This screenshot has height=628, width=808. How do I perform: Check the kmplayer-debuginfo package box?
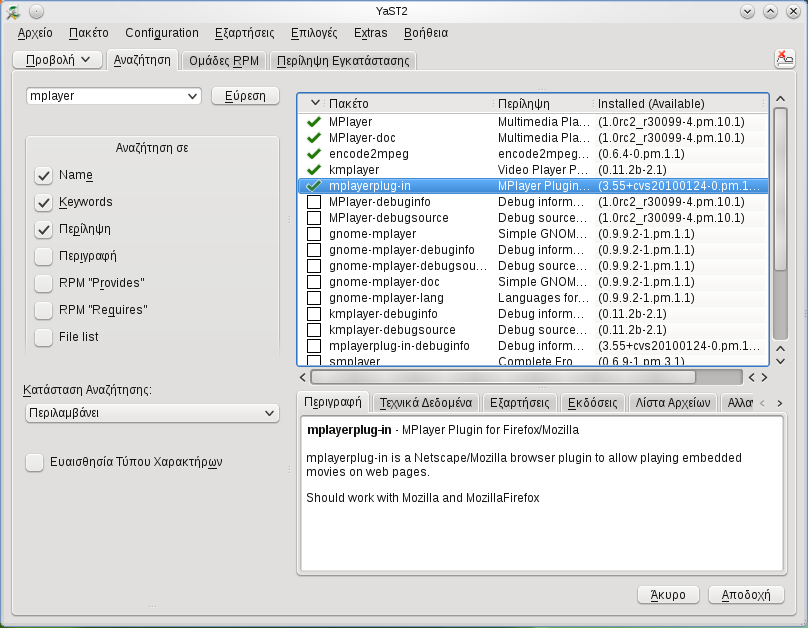click(314, 314)
